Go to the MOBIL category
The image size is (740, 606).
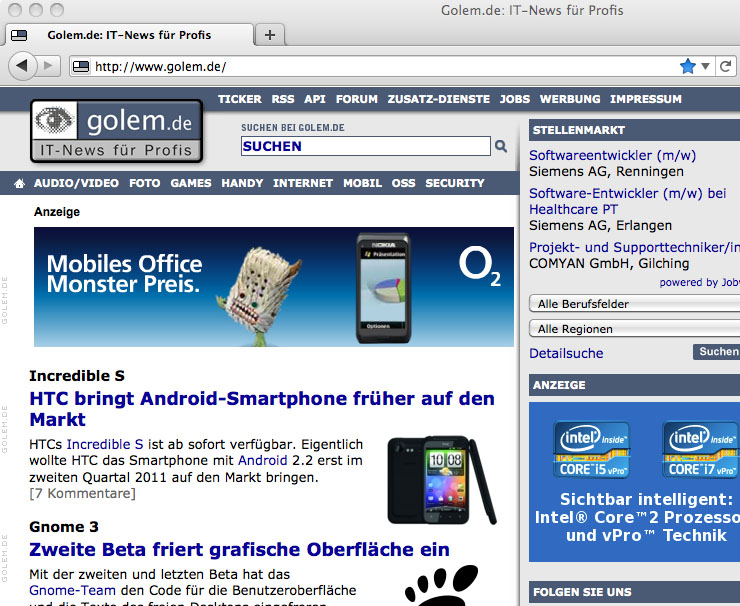(x=362, y=183)
